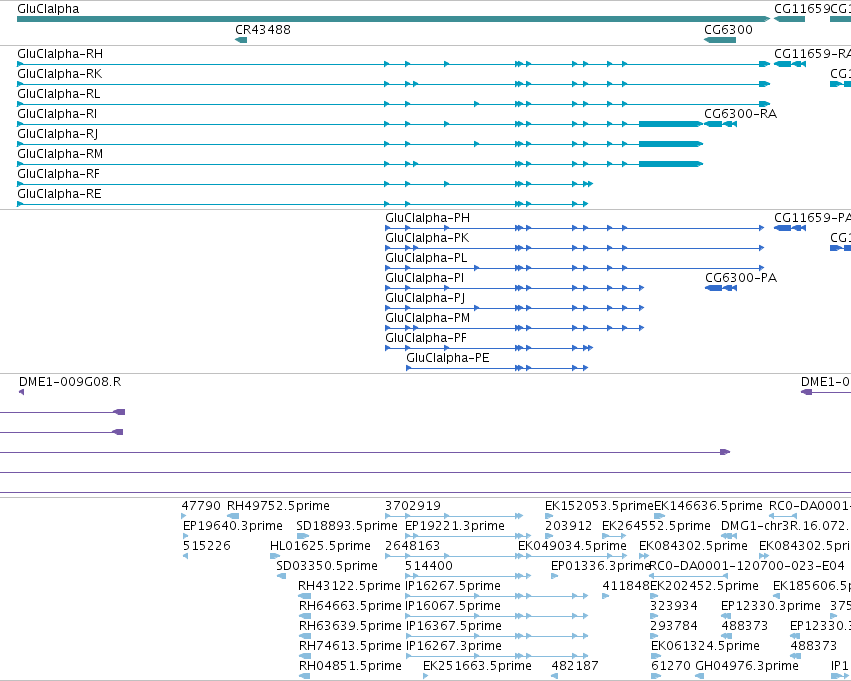Open the RC0-DA0001-120700-023-E04 label
Screen dimensions: 851x681
(x=747, y=566)
